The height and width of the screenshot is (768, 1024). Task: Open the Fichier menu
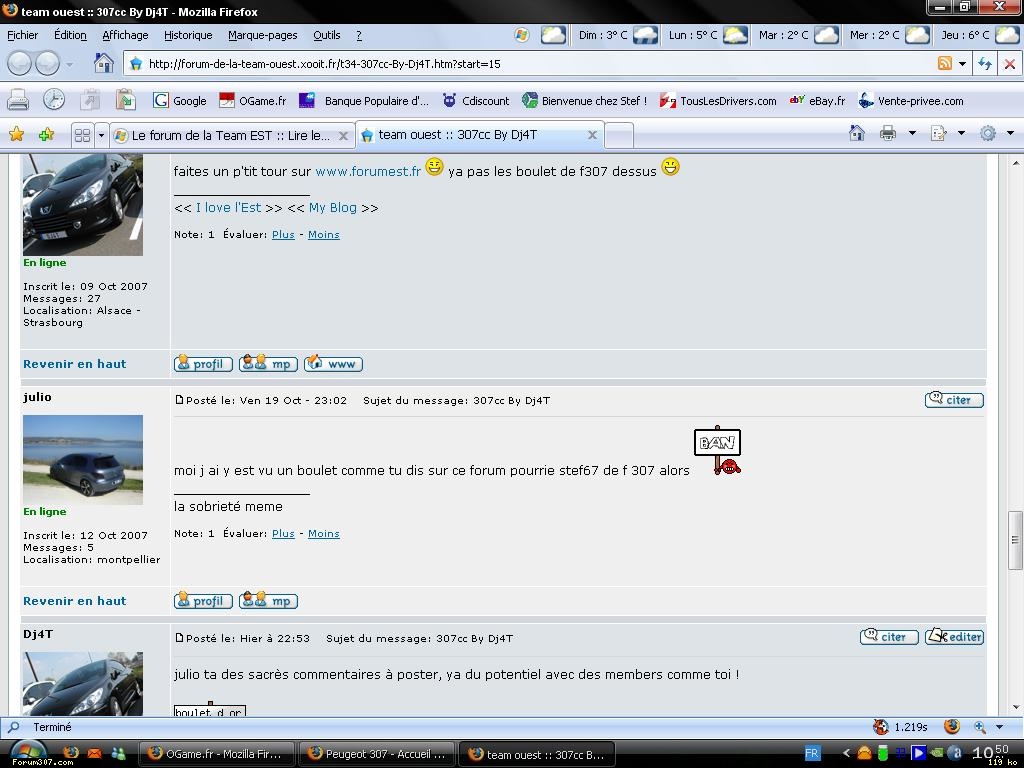tap(22, 35)
